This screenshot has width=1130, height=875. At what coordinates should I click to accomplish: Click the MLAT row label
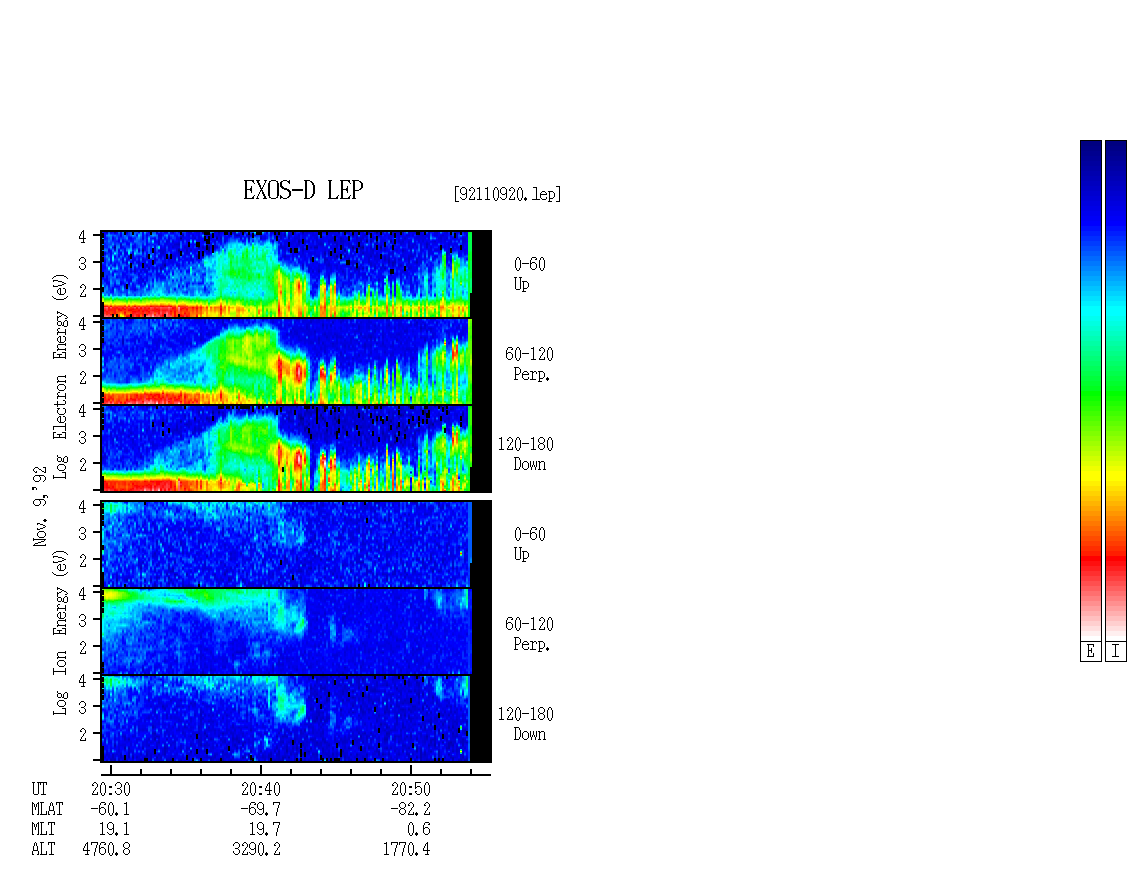pos(47,809)
